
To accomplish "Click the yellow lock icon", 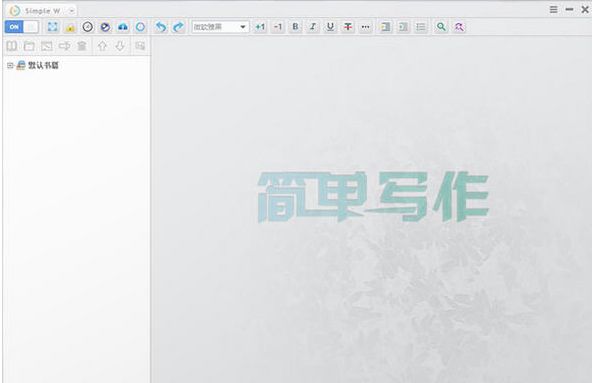I will [70, 27].
